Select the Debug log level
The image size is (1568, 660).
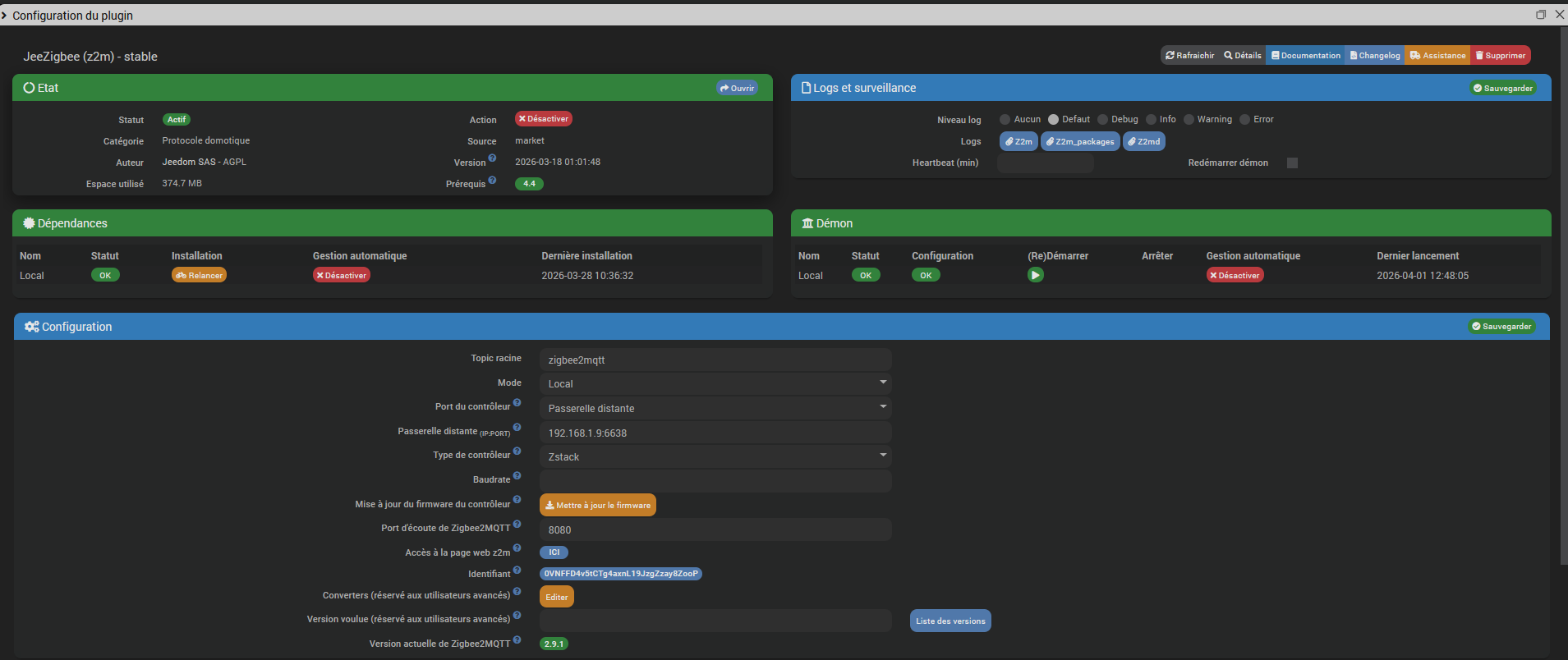pos(1103,120)
